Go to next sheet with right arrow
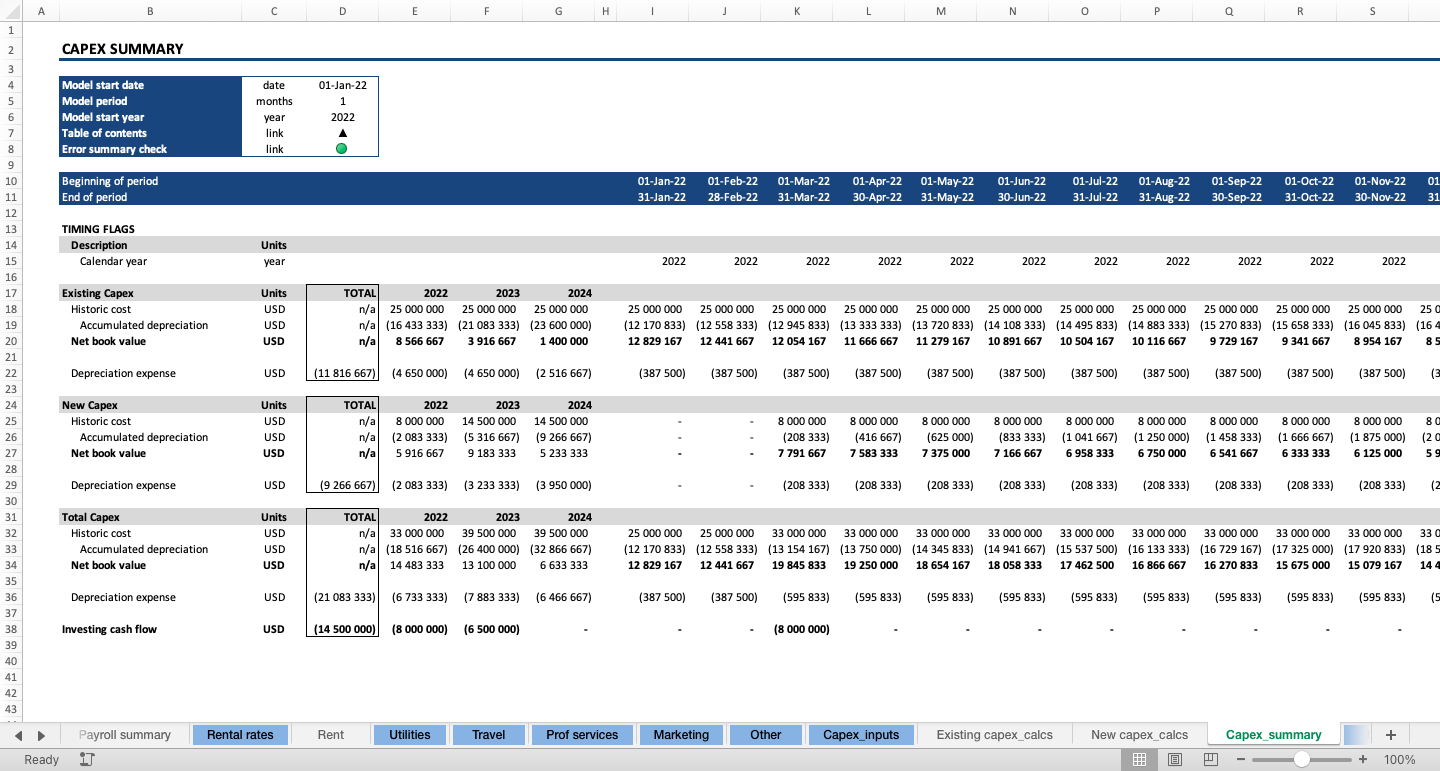This screenshot has height=771, width=1440. 41,735
